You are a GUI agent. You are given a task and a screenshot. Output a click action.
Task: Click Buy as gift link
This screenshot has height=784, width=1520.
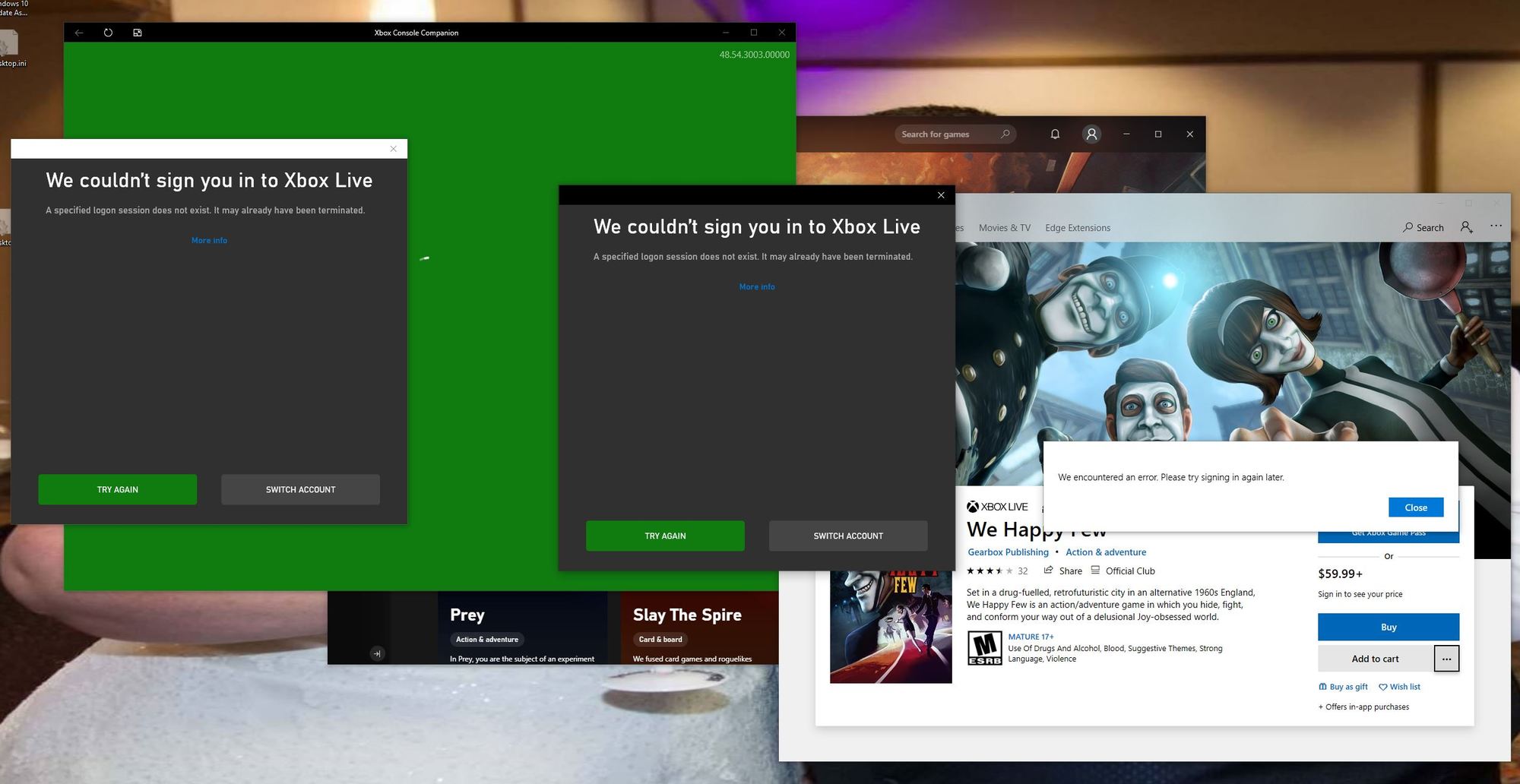click(1343, 687)
